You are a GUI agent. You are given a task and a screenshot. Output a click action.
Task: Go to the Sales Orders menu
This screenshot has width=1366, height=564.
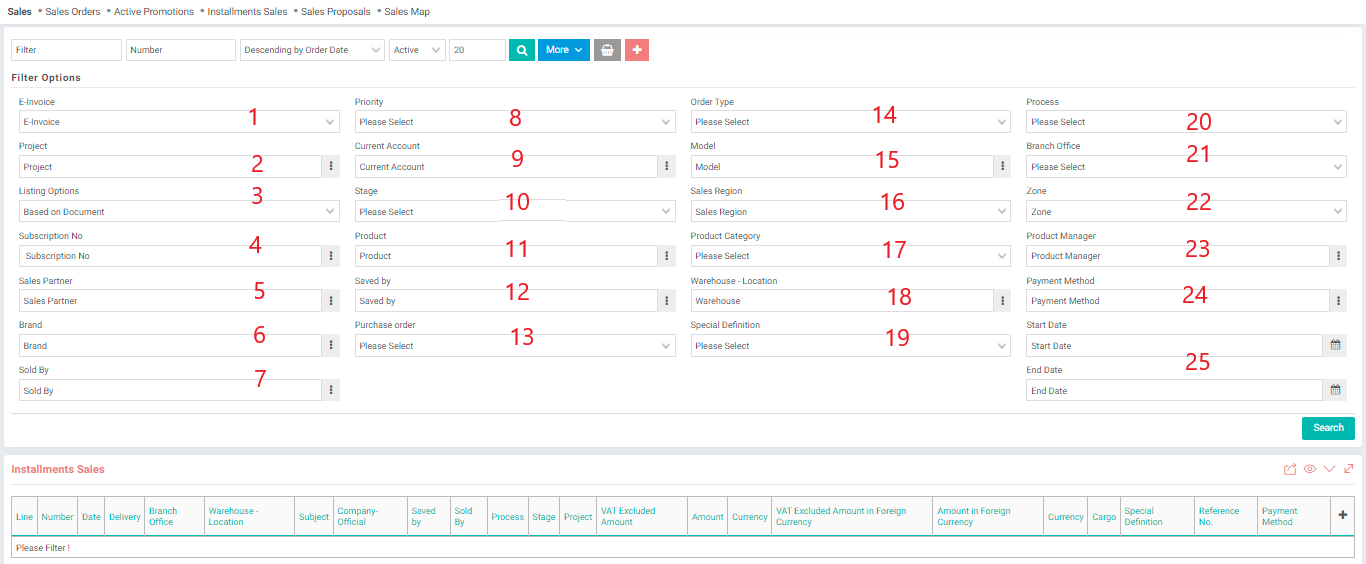pyautogui.click(x=72, y=12)
